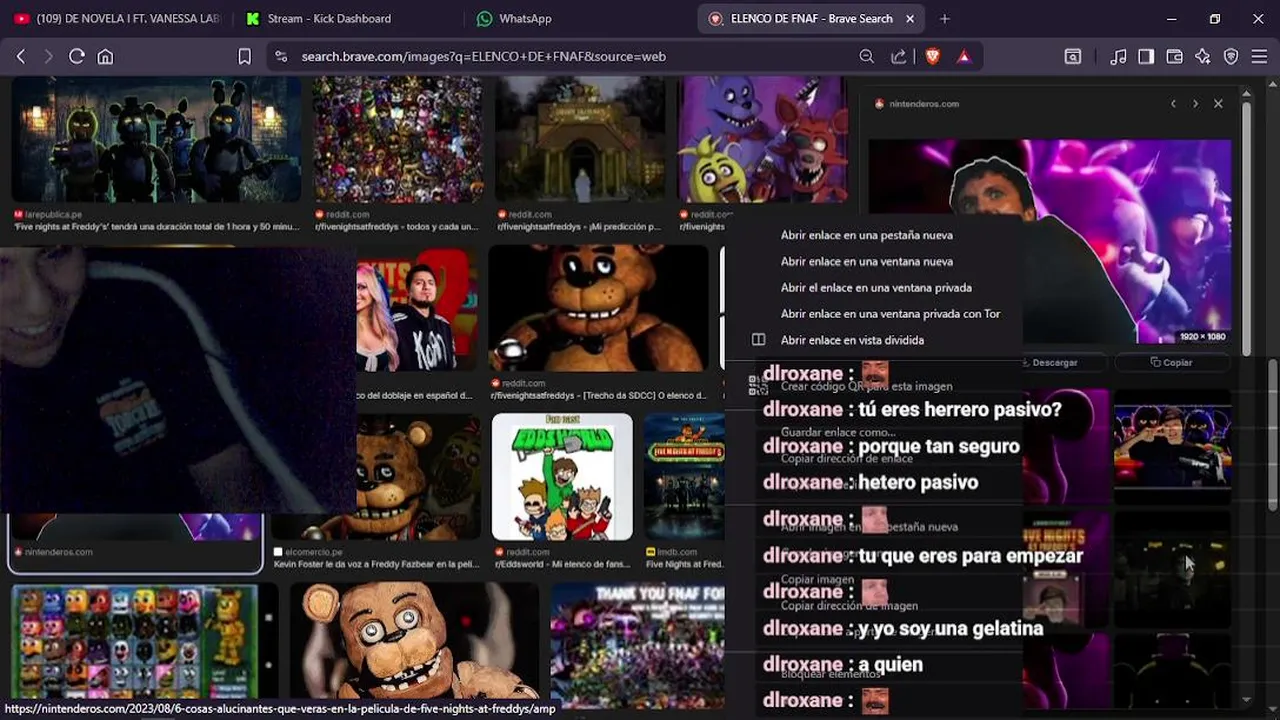Viewport: 1280px width, 720px height.
Task: Open the Leo AI sparkle icon
Action: pos(1203,57)
